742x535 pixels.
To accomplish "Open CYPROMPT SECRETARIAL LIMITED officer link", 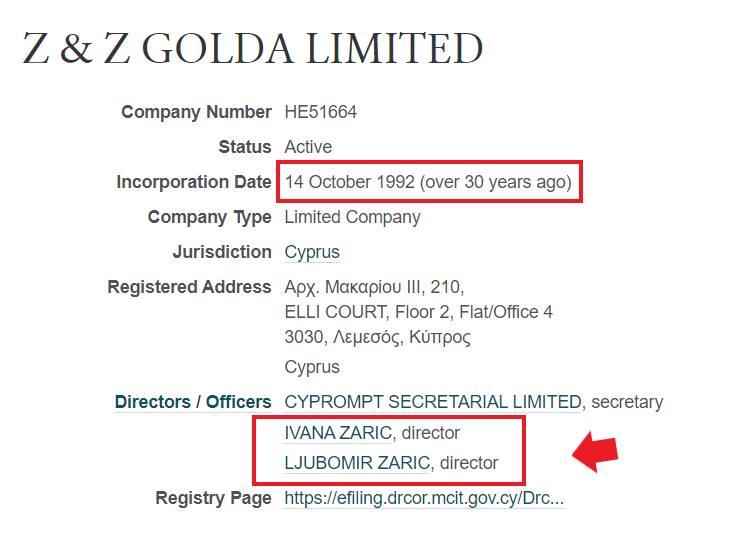I will [x=433, y=402].
